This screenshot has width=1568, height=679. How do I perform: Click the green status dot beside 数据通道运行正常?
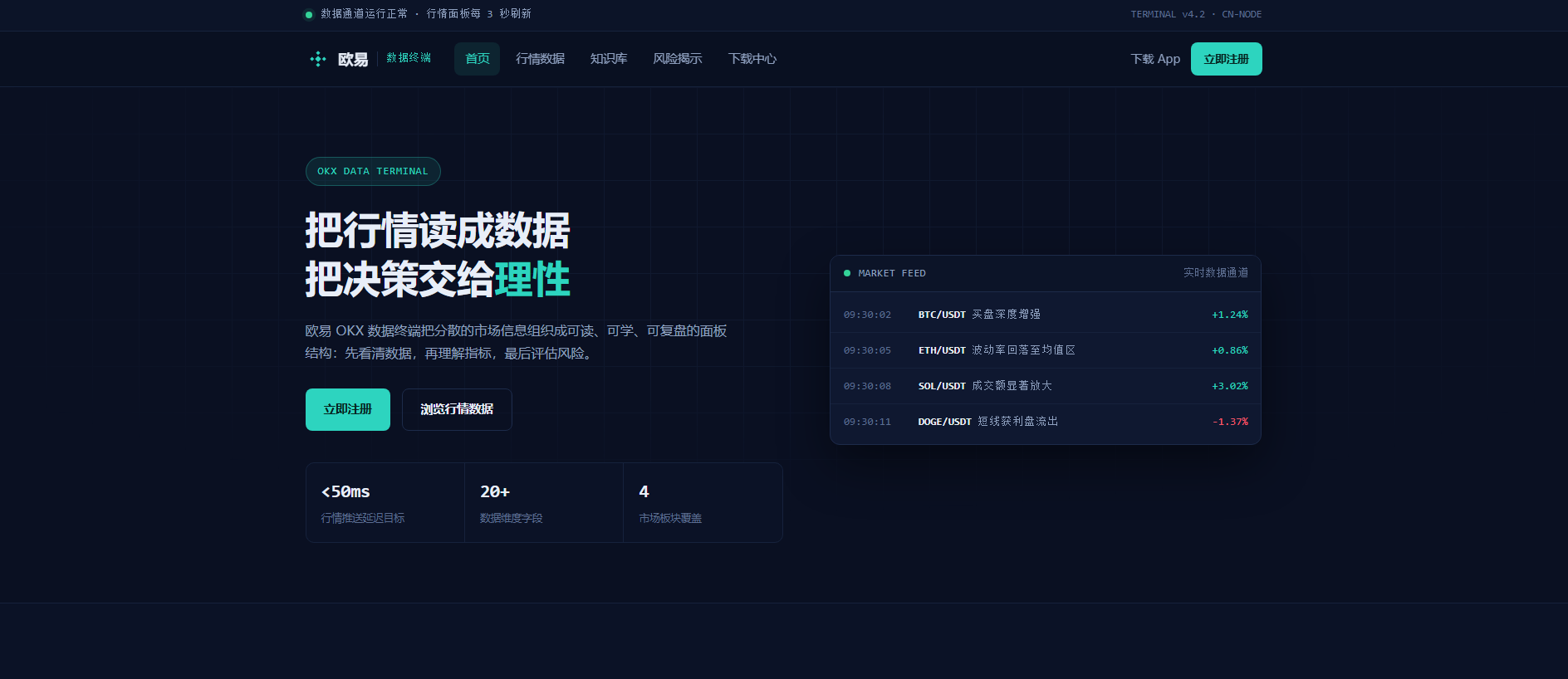(309, 14)
